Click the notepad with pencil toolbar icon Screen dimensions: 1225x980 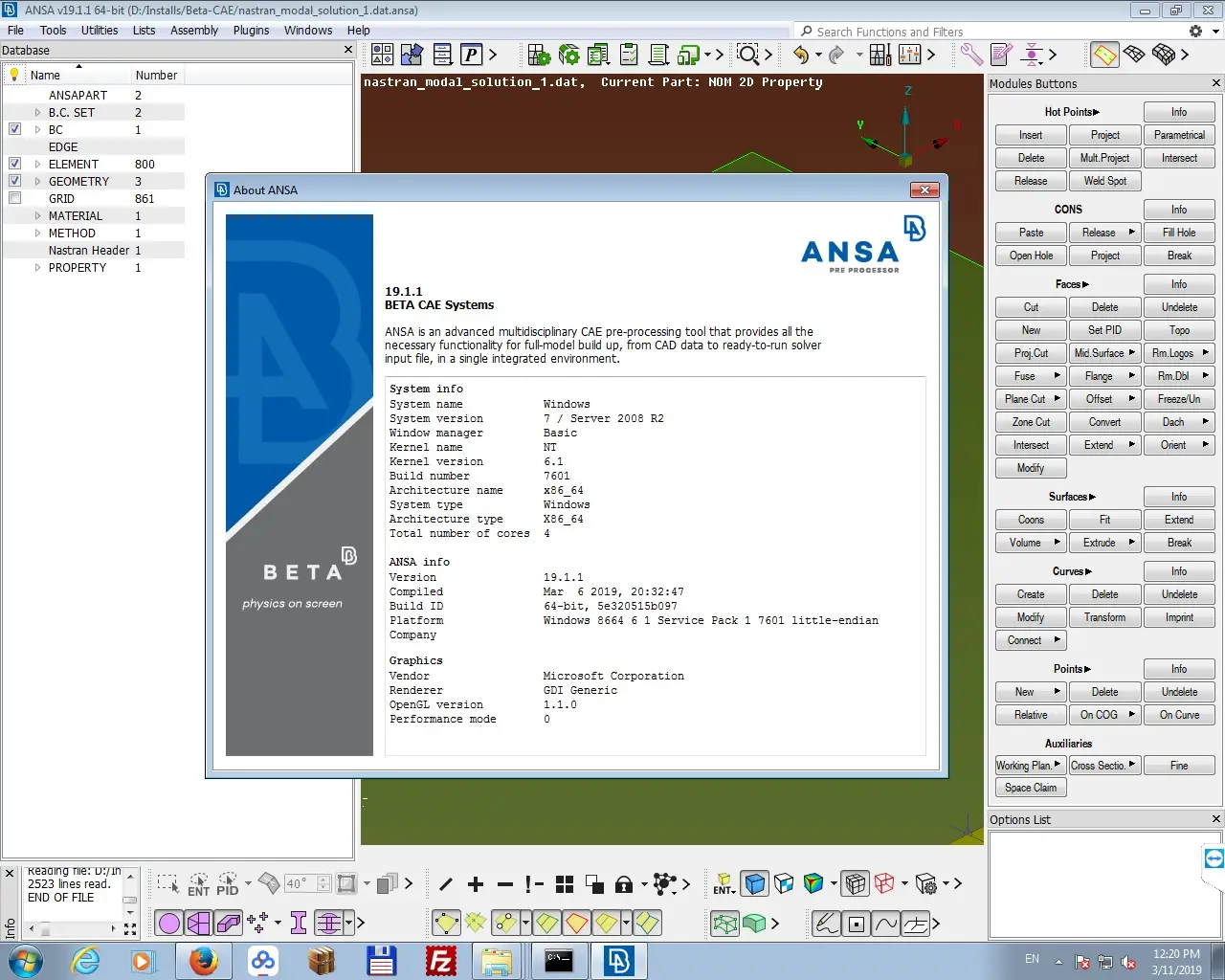click(x=1001, y=55)
